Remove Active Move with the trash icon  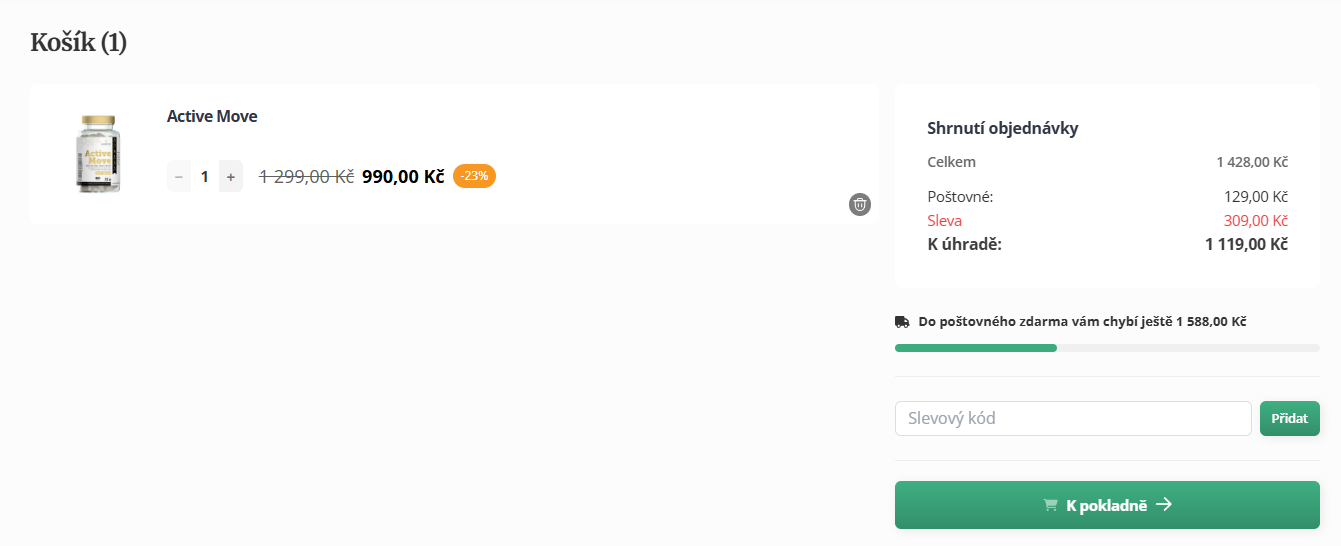pos(860,204)
